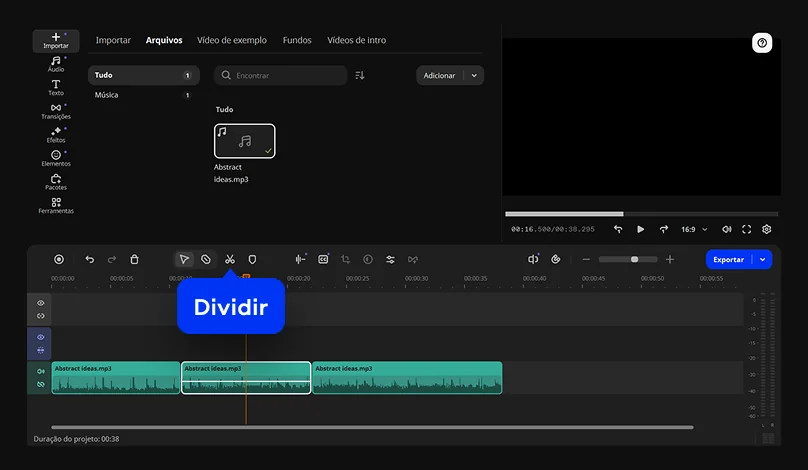The height and width of the screenshot is (470, 808).
Task: Click the scissors split tool icon
Action: 229,259
